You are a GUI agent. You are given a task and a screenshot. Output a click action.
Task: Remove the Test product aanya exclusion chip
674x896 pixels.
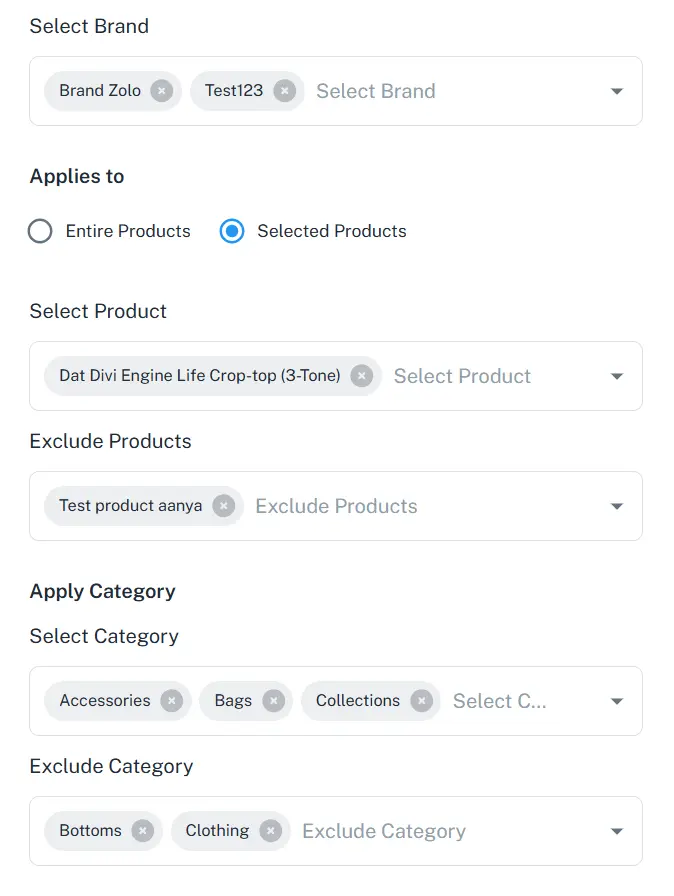pos(222,505)
